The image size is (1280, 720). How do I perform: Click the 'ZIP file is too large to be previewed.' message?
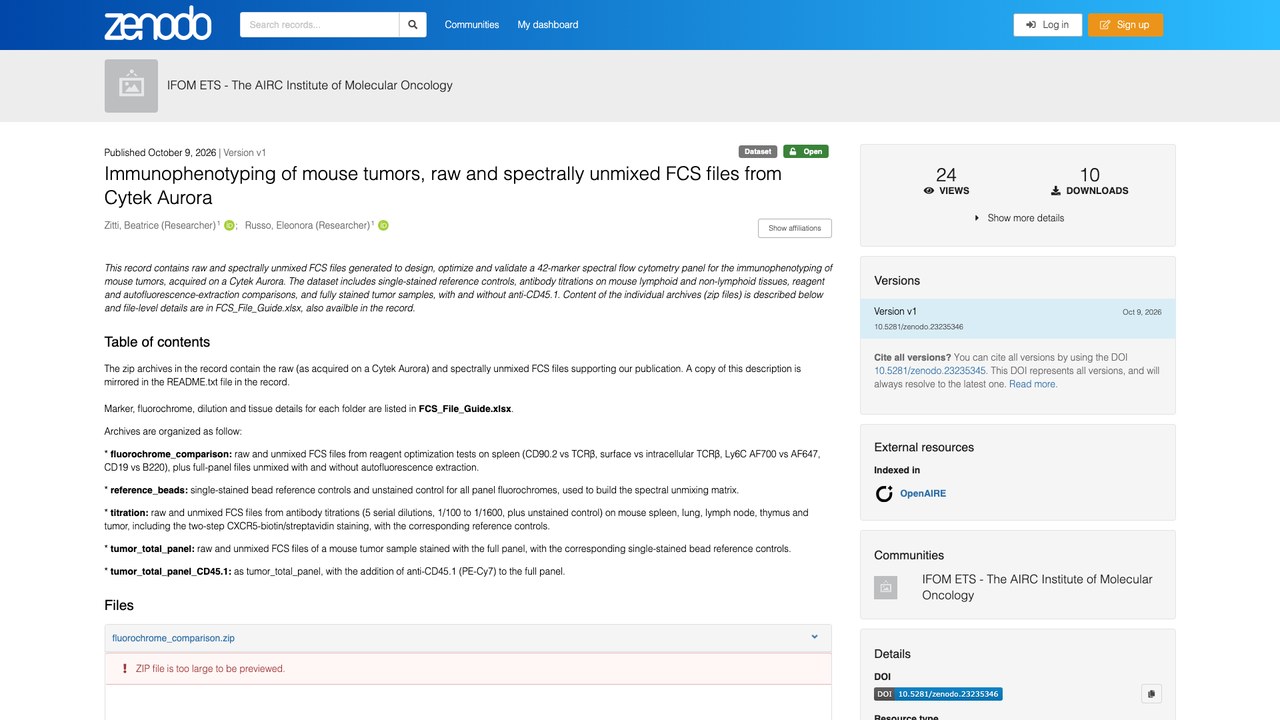[210, 669]
